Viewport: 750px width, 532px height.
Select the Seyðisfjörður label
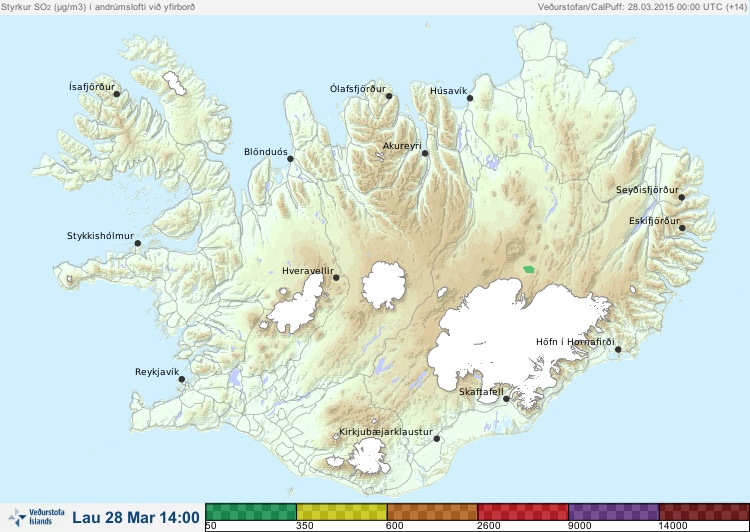click(x=647, y=190)
